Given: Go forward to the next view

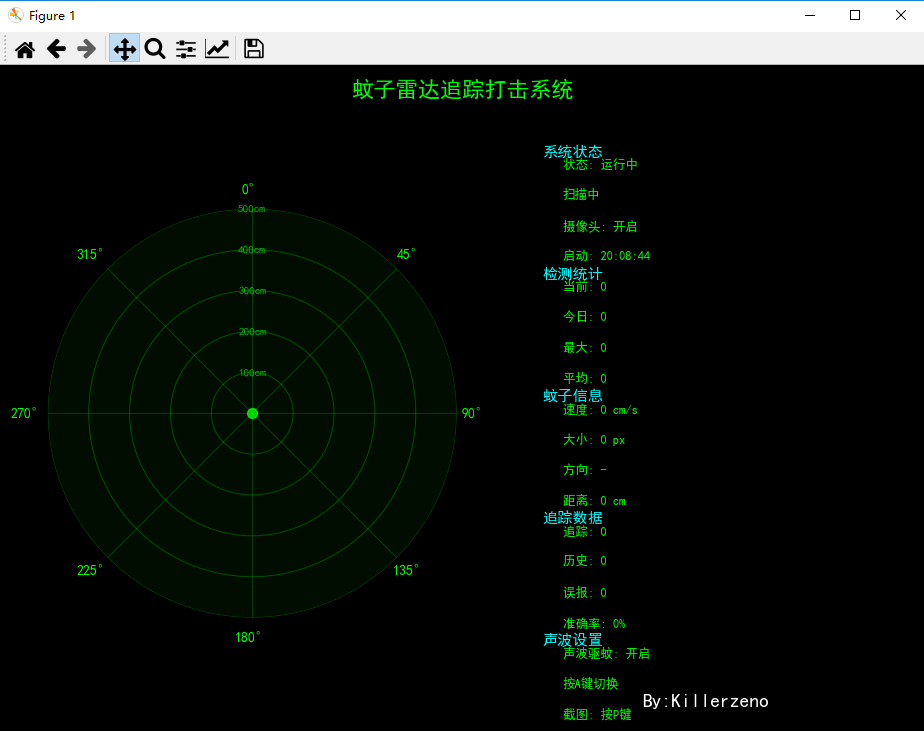Looking at the screenshot, I should (87, 49).
